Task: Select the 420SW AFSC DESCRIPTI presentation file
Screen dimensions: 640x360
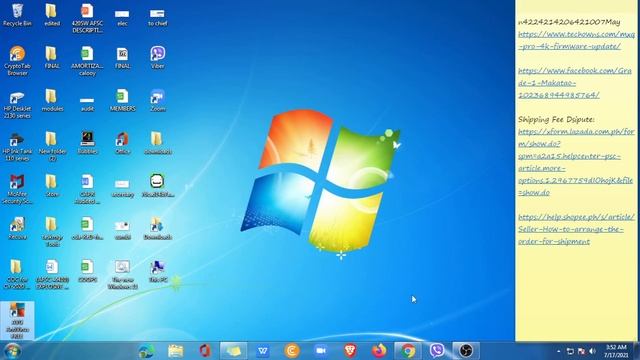Action: click(87, 18)
